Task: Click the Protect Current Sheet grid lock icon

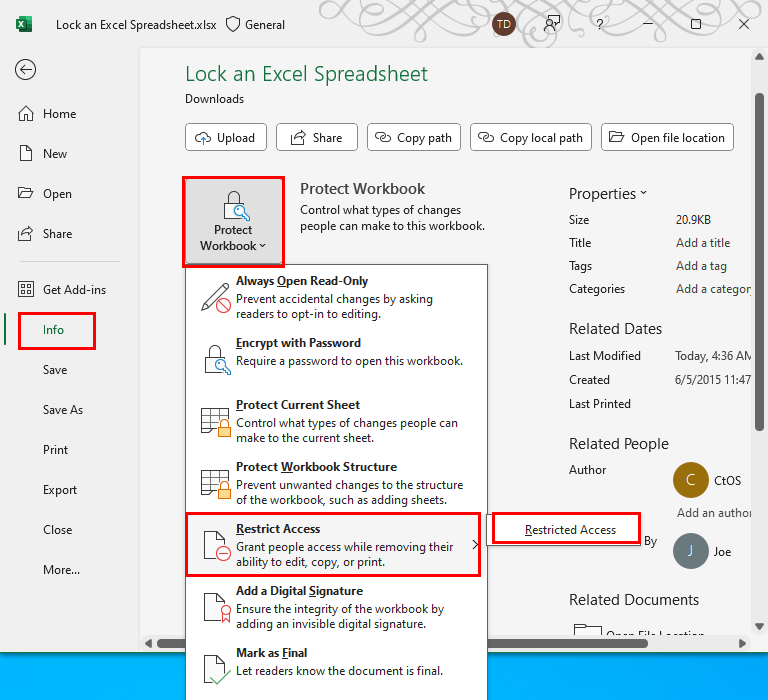Action: click(216, 422)
